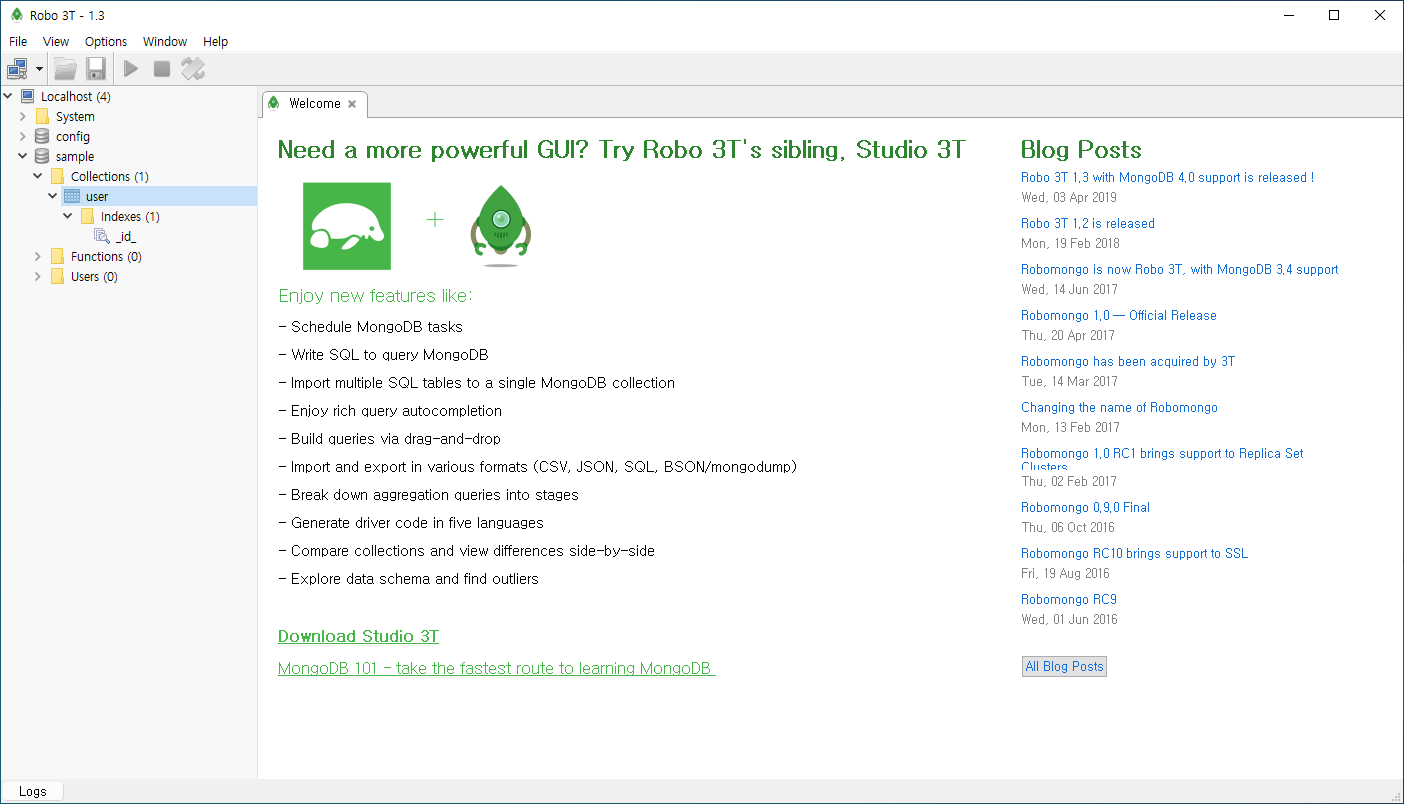Image resolution: width=1404 pixels, height=804 pixels.
Task: Open the Help menu
Action: point(216,41)
